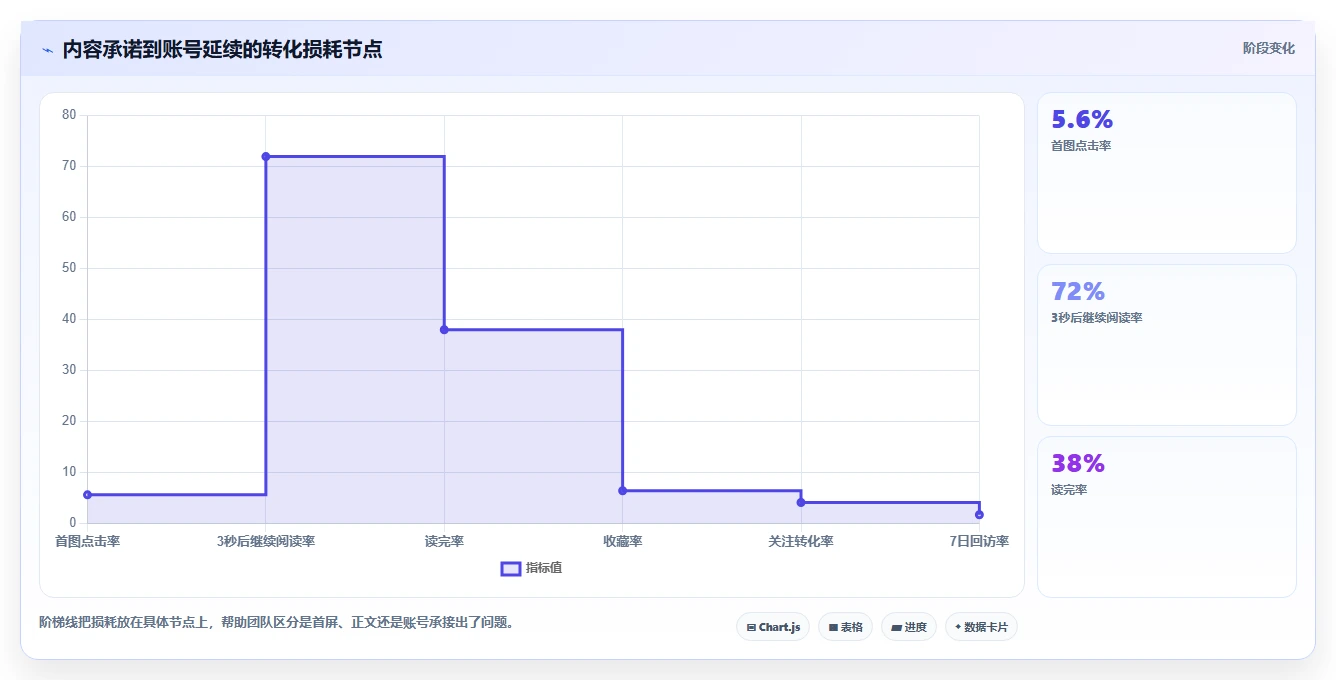This screenshot has width=1336, height=680.
Task: Open the 72% 3秒后继续阅读率 stat card
Action: pyautogui.click(x=1167, y=345)
